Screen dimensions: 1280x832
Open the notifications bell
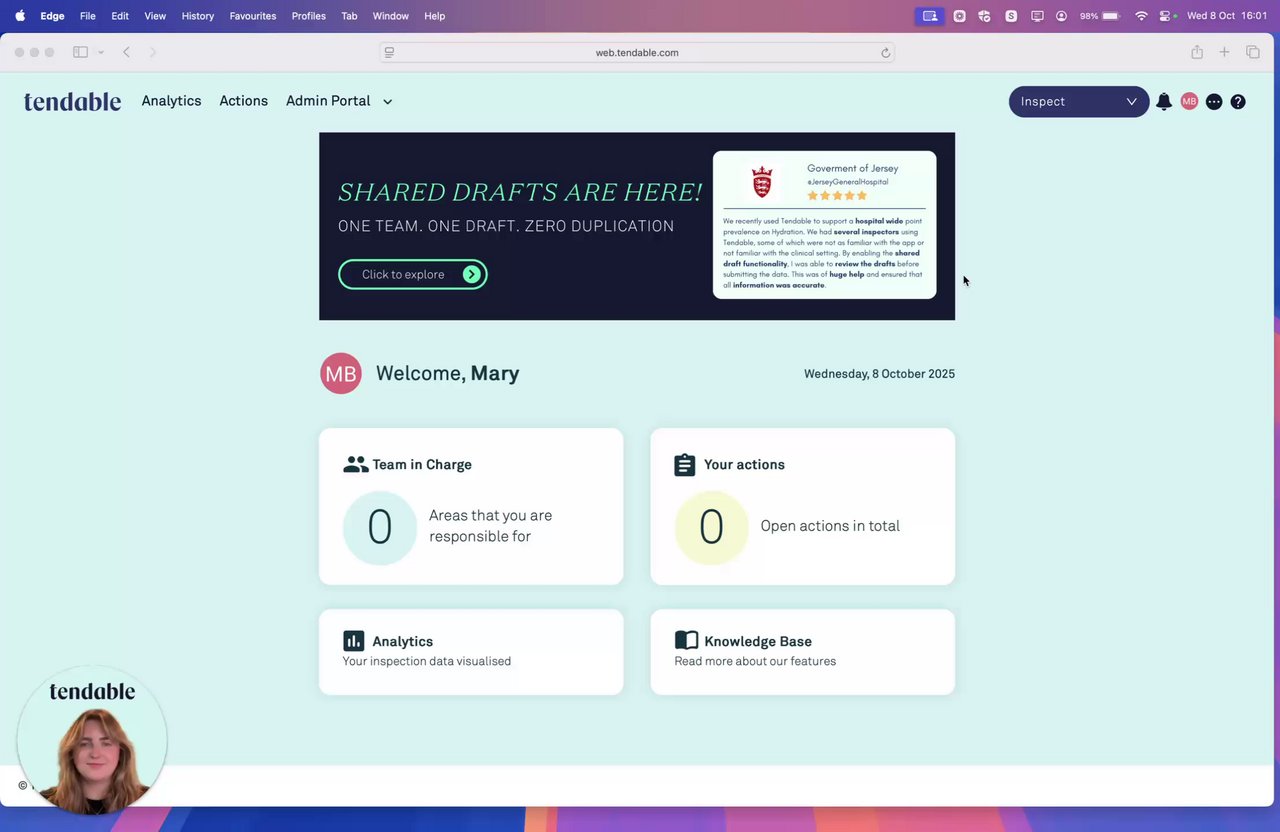pyautogui.click(x=1164, y=101)
